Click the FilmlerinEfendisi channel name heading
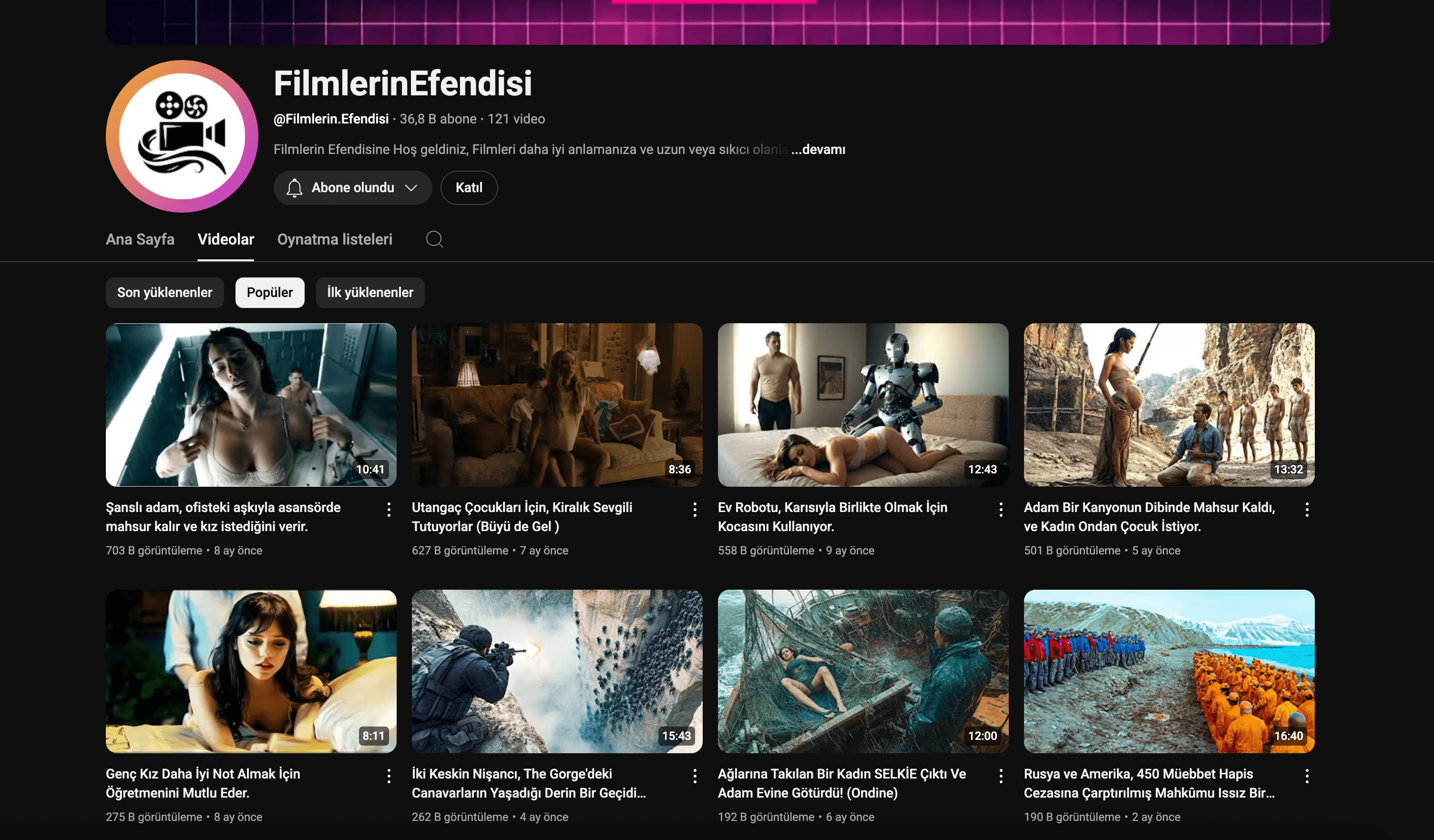1434x840 pixels. click(403, 83)
